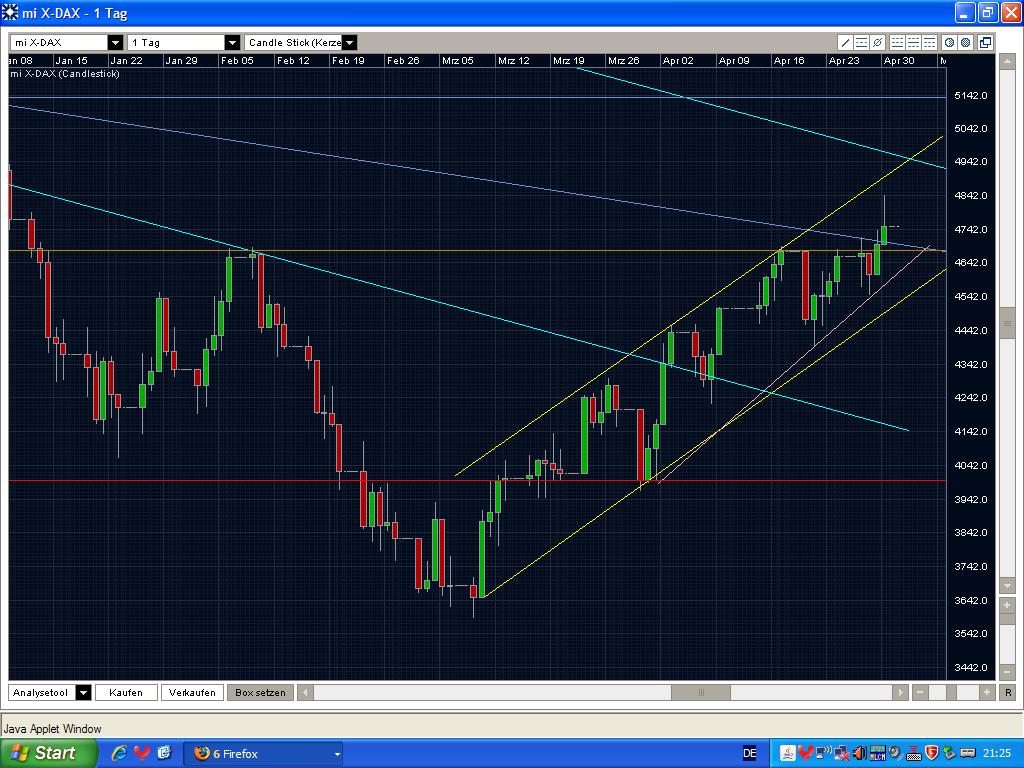Click the mi X-DAX window icon
Screen dimensions: 1024x768
pos(10,12)
